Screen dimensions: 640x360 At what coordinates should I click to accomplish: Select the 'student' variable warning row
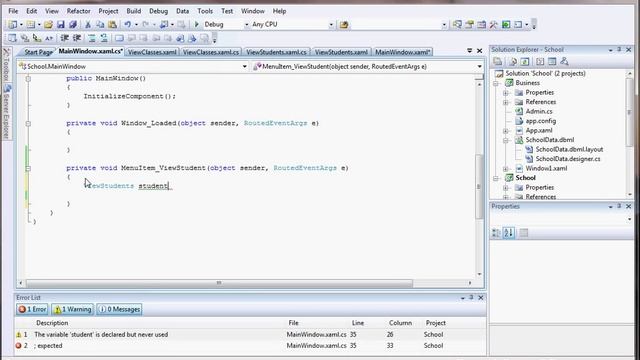pos(250,335)
